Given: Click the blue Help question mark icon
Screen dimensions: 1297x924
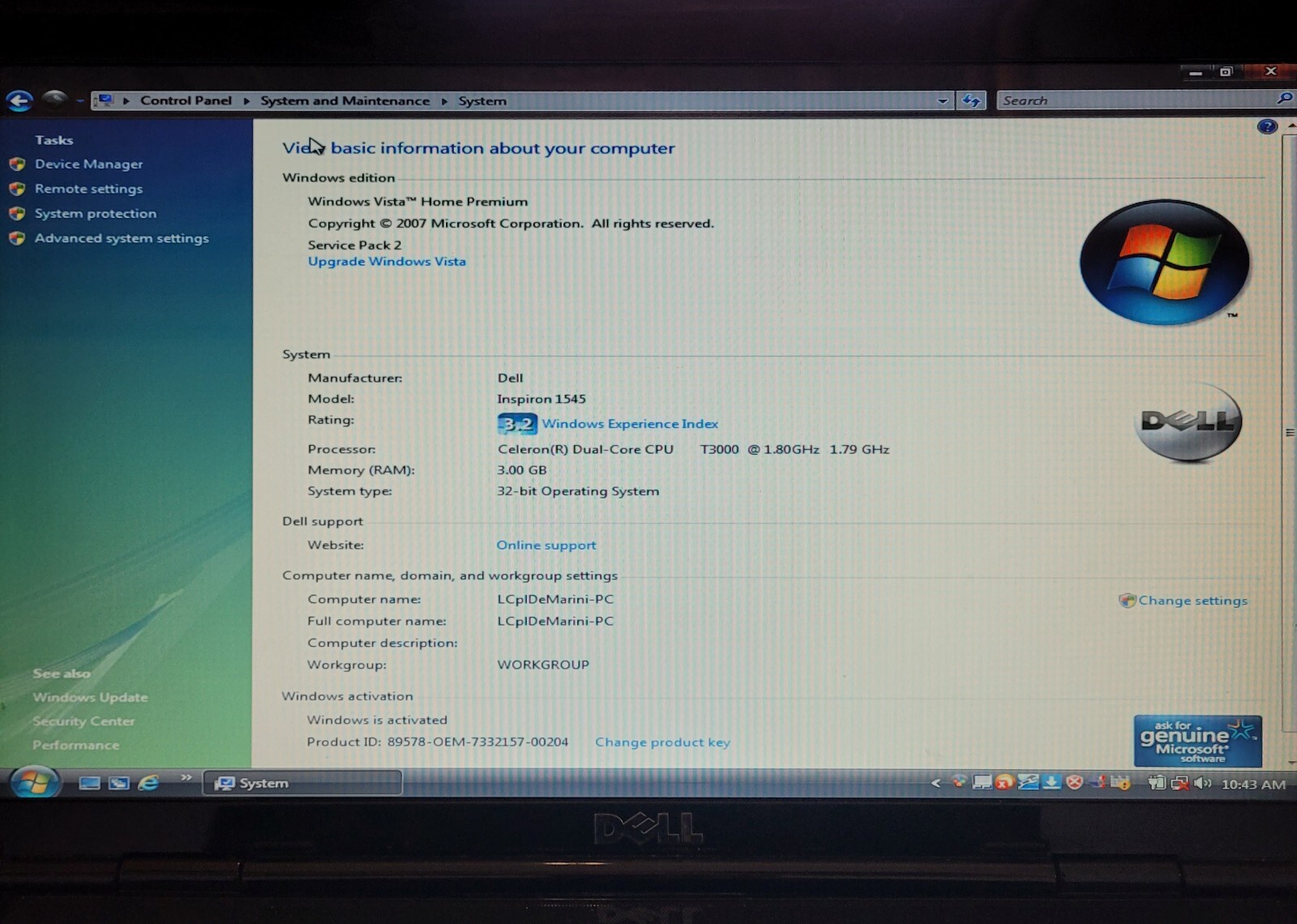Looking at the screenshot, I should tap(1267, 126).
